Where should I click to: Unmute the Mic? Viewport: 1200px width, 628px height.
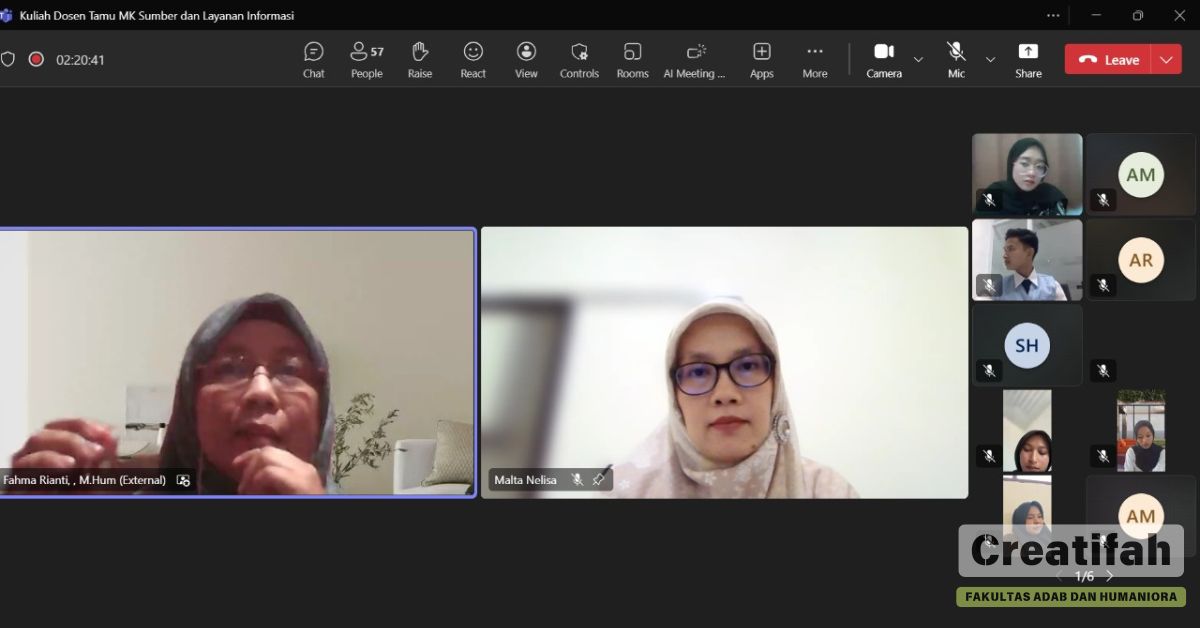coord(956,59)
